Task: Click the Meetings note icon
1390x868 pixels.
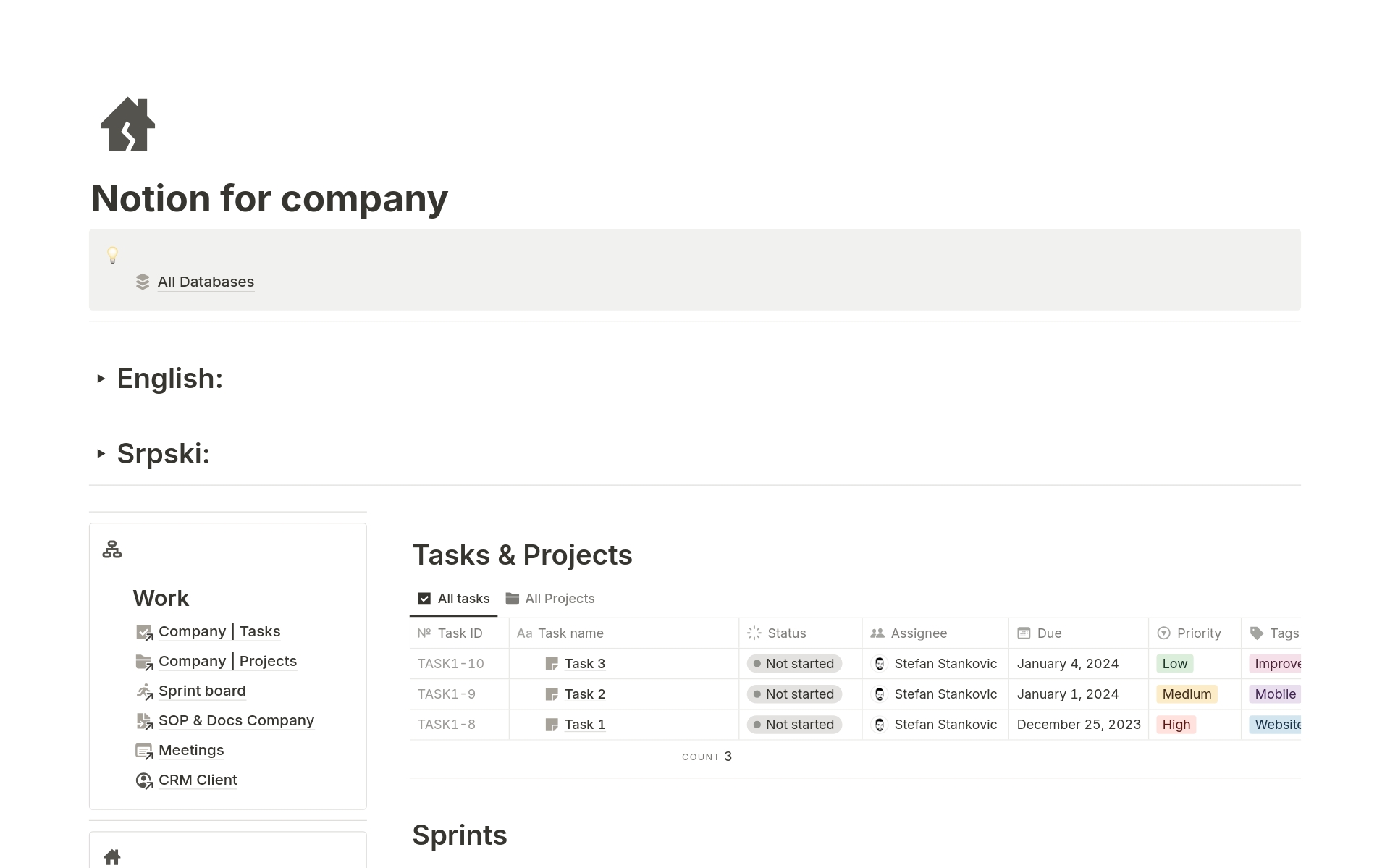Action: click(x=144, y=751)
